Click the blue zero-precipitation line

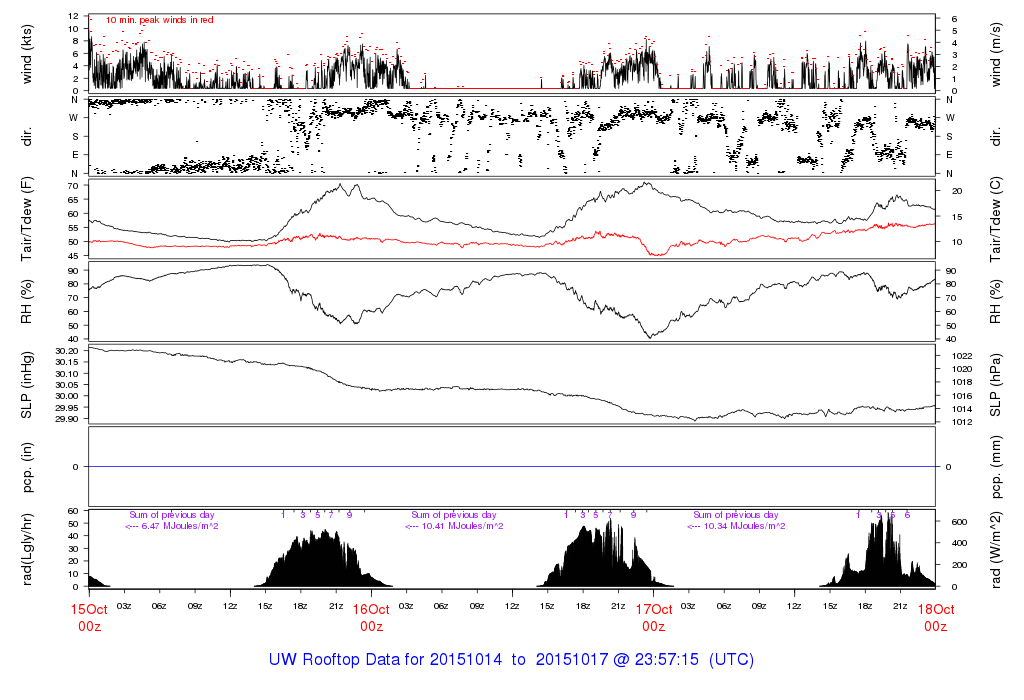coord(511,467)
